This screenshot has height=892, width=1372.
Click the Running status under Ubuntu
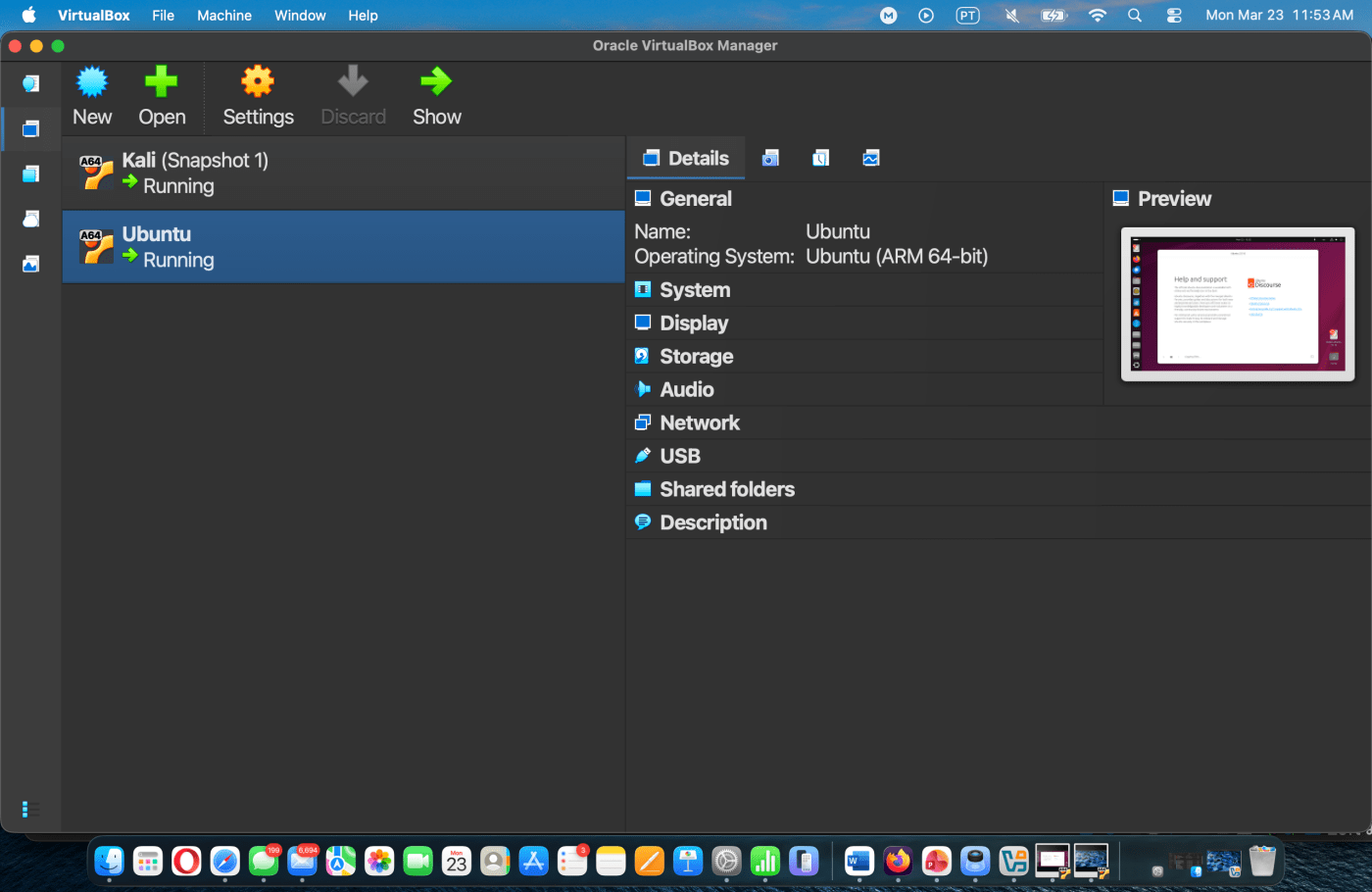click(x=178, y=260)
